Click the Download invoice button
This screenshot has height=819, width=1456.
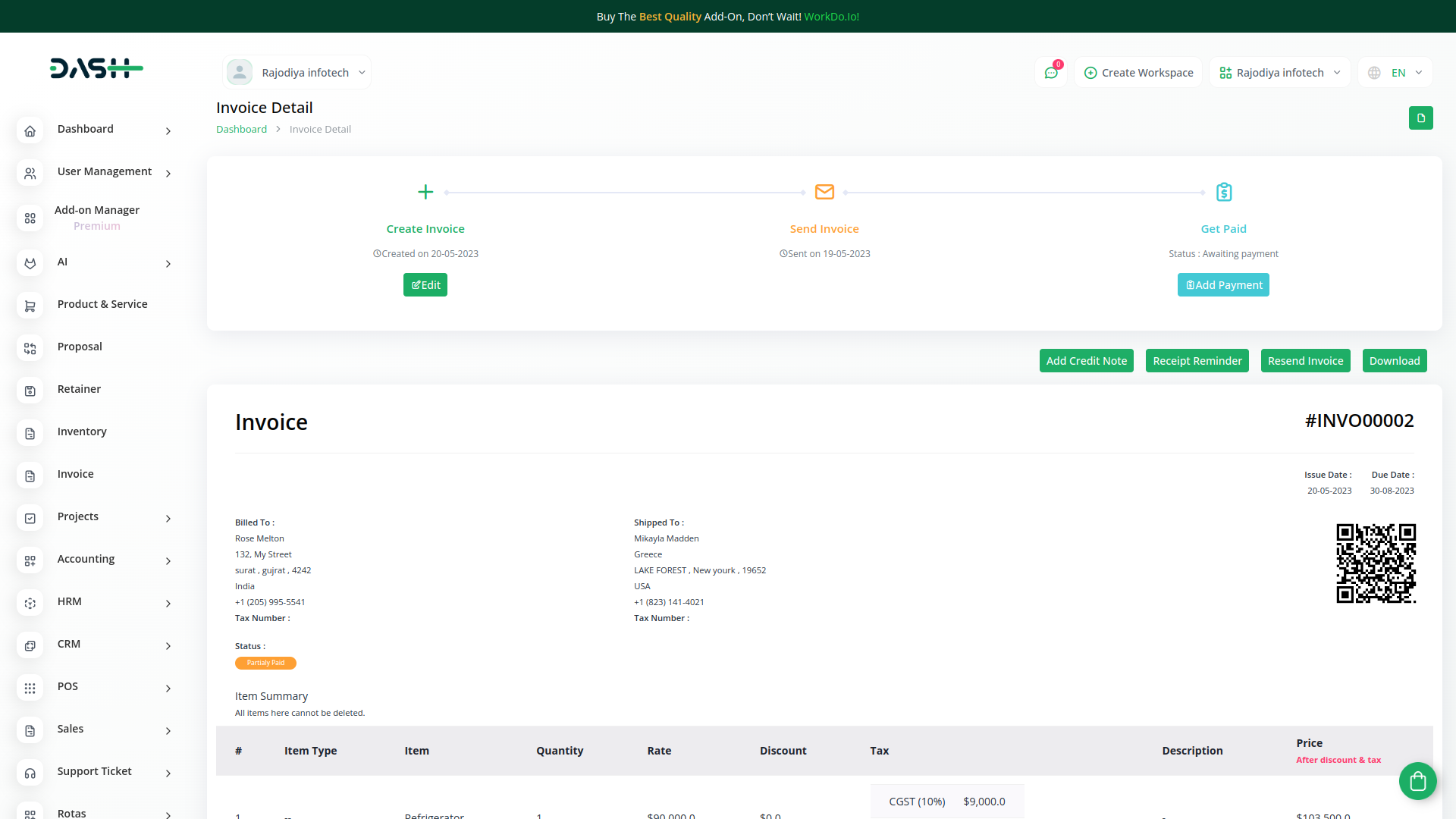click(x=1394, y=361)
